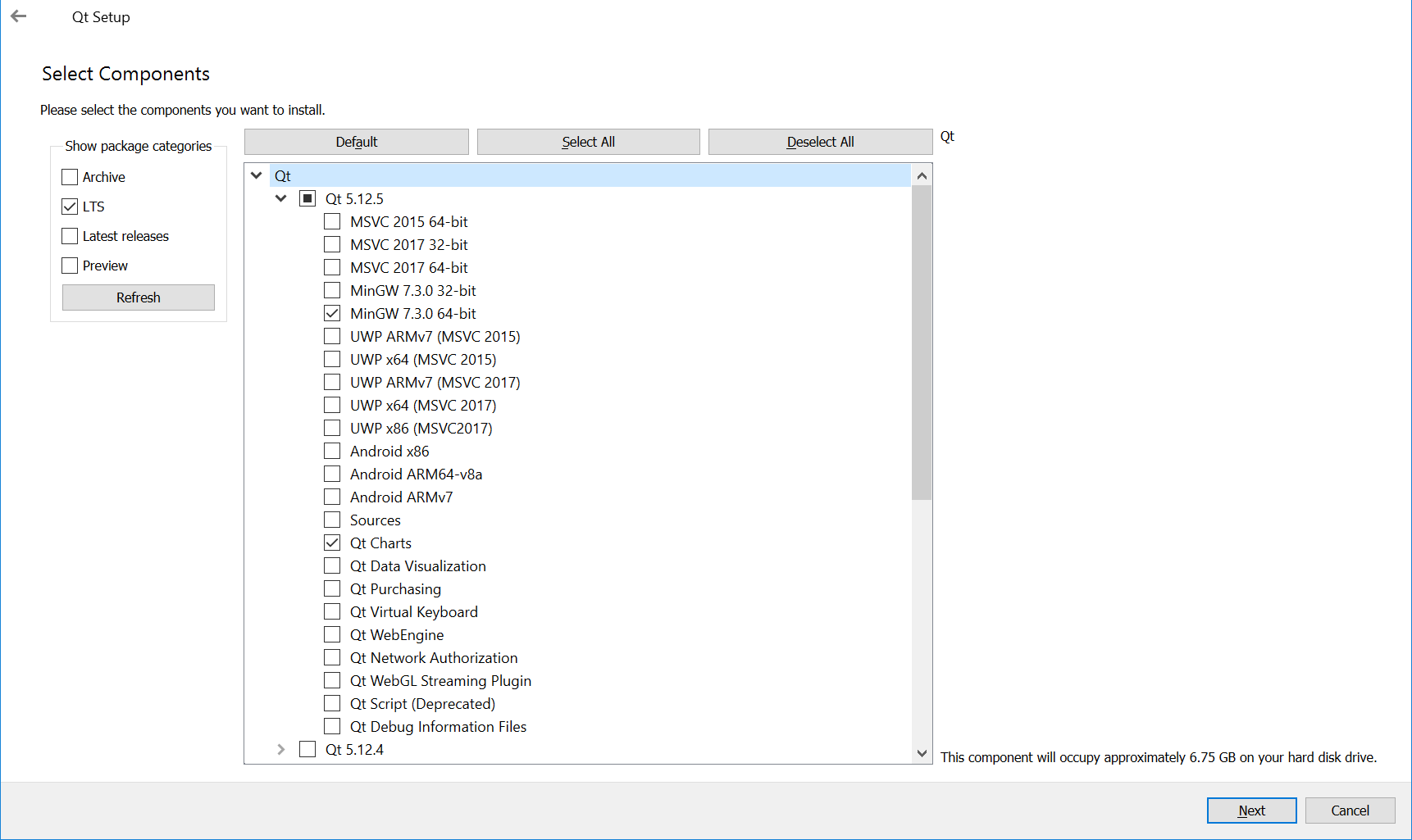Check Qt WebGL Streaming Plugin component

pyautogui.click(x=332, y=680)
